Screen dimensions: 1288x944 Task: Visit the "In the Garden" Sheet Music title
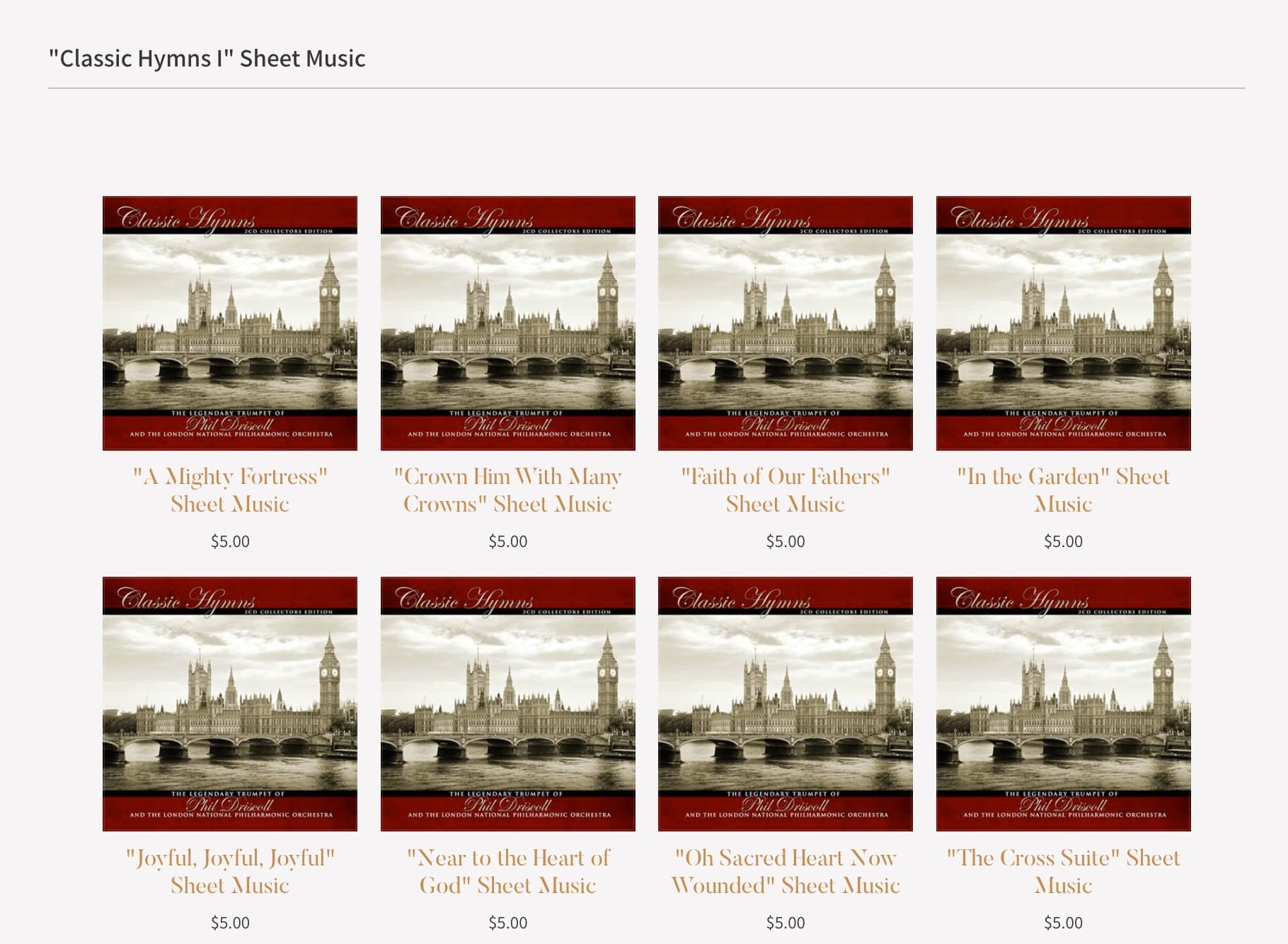point(1064,490)
